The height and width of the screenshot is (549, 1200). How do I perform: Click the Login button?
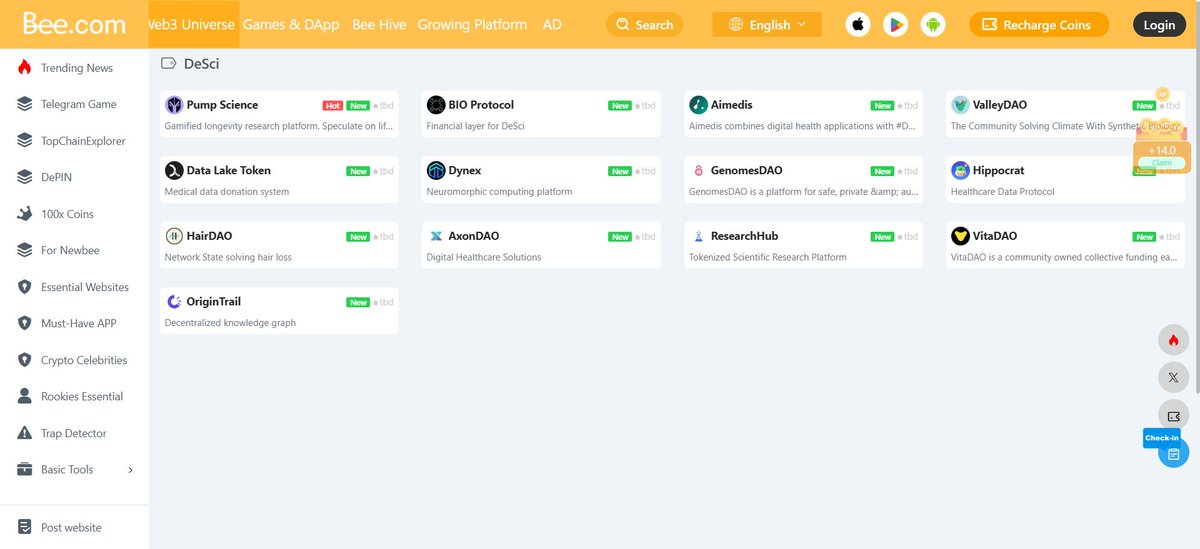click(x=1159, y=24)
